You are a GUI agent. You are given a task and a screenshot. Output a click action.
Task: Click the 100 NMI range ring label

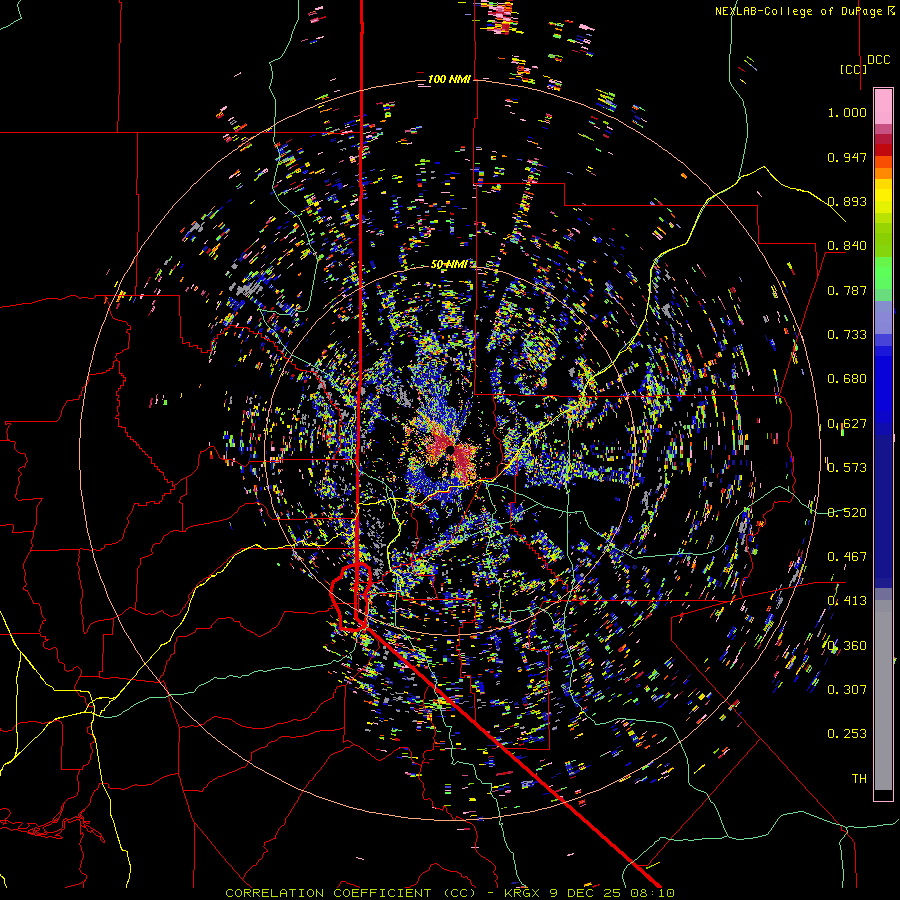pos(449,79)
